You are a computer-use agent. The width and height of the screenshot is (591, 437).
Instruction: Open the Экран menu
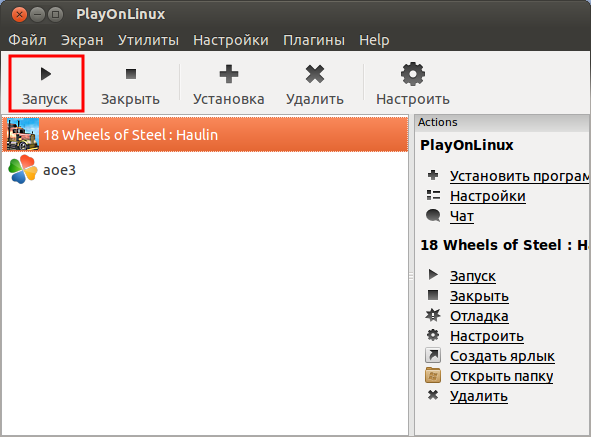click(x=82, y=40)
